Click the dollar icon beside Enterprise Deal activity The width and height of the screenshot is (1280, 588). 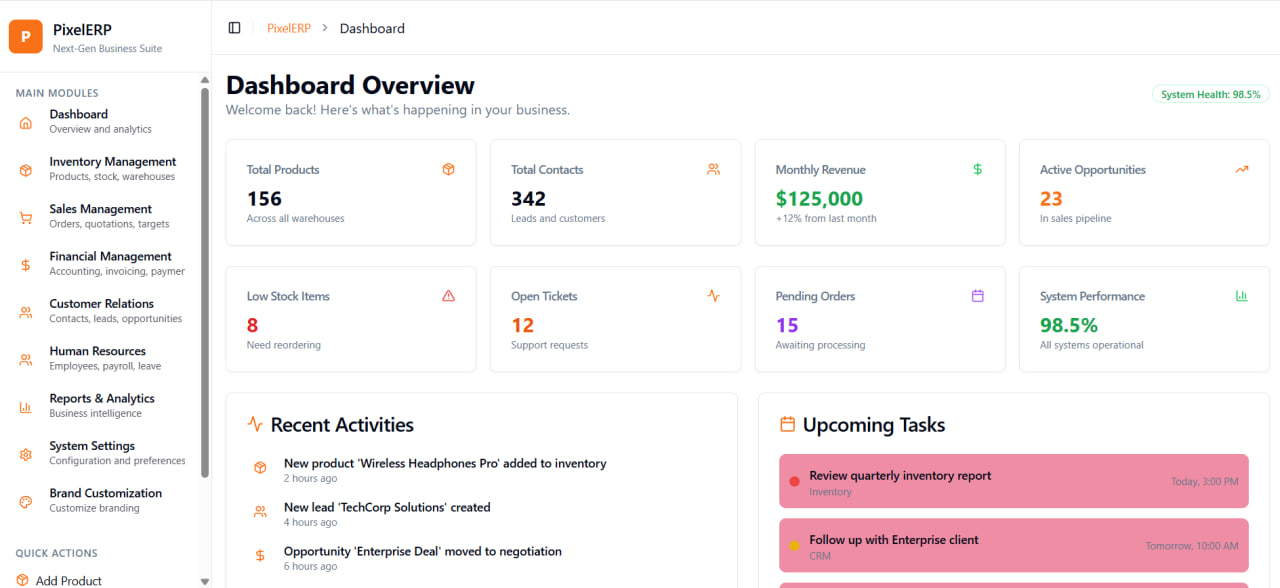[260, 555]
